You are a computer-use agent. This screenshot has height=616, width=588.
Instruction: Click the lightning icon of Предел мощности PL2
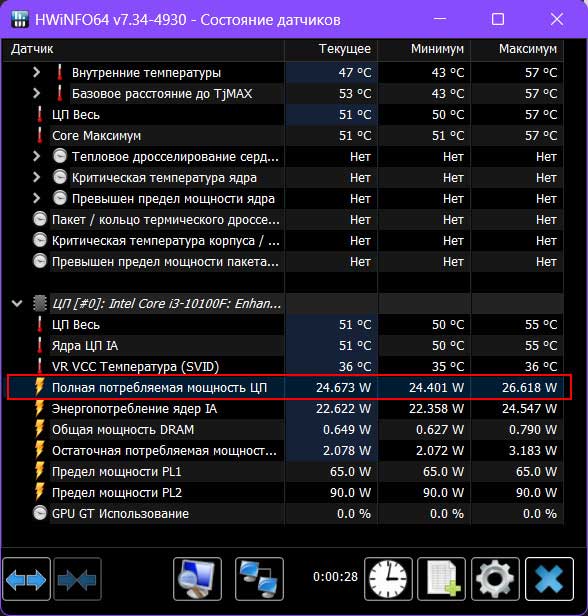point(39,492)
